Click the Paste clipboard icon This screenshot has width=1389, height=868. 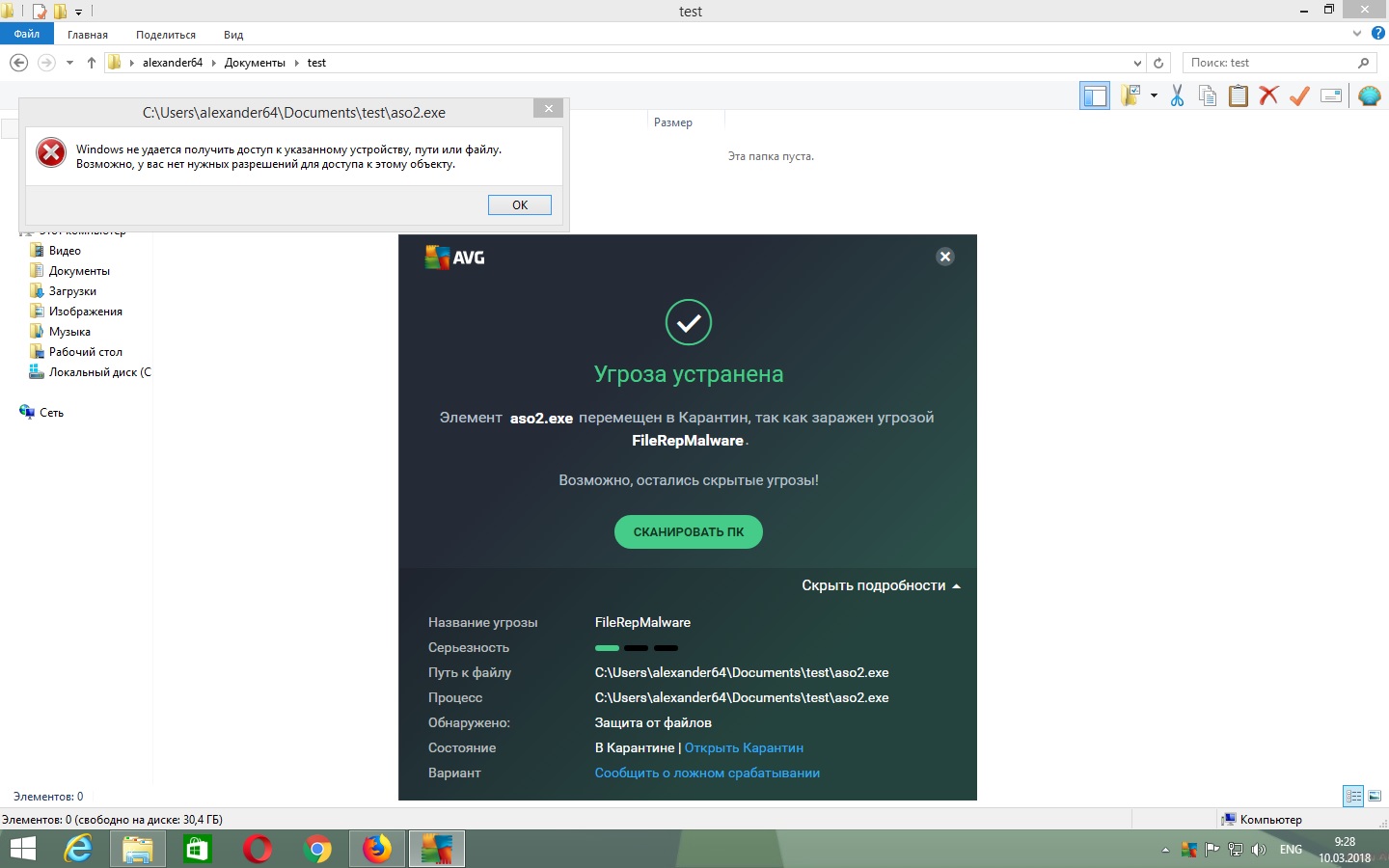click(1239, 95)
